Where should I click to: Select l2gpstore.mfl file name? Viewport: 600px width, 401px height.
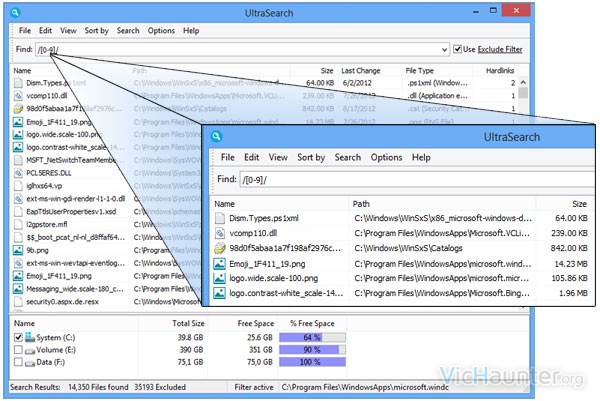click(x=47, y=225)
